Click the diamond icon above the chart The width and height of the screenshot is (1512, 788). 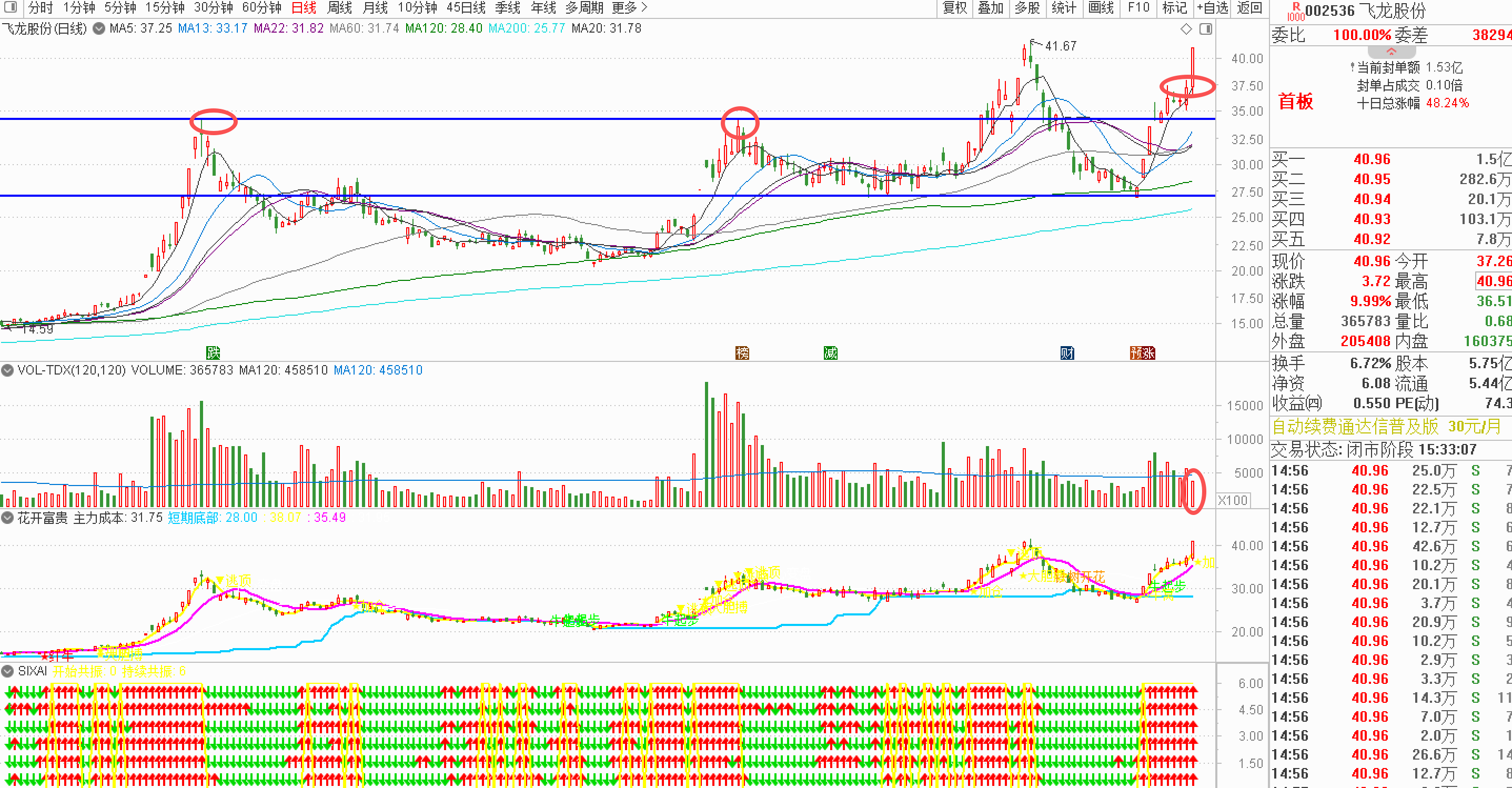click(1186, 29)
